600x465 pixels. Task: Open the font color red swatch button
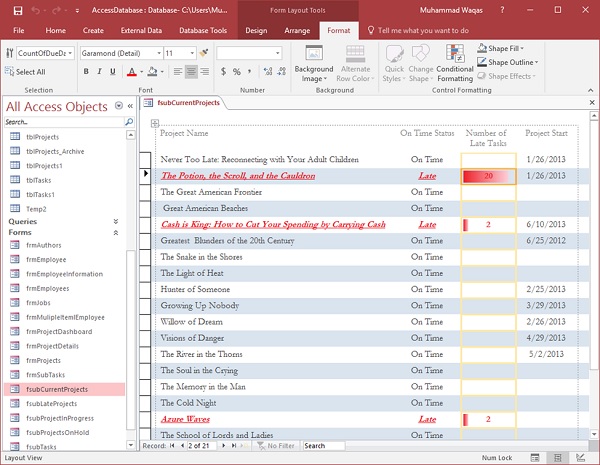tap(133, 72)
